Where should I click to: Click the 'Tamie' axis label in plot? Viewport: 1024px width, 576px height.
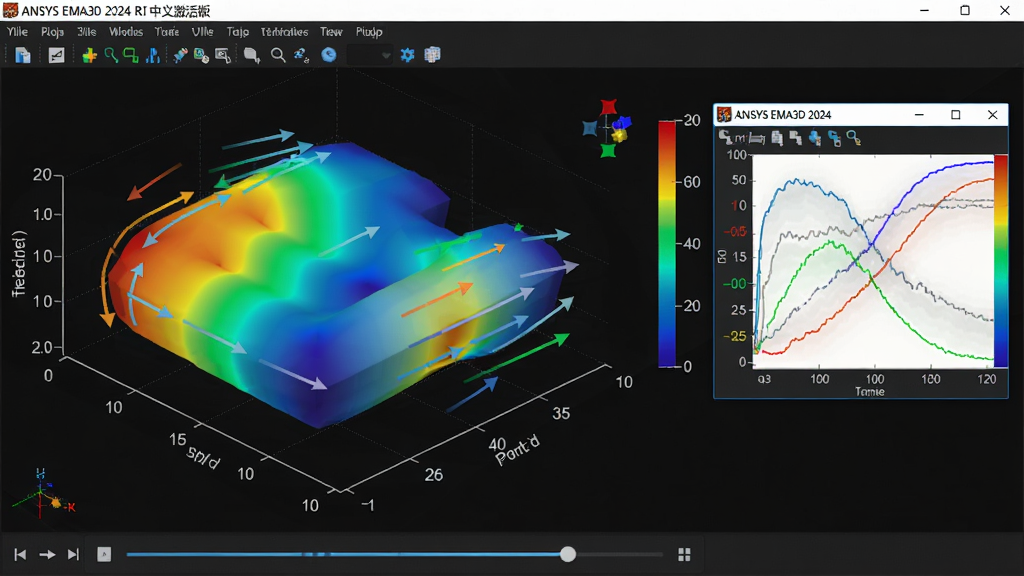click(x=870, y=391)
